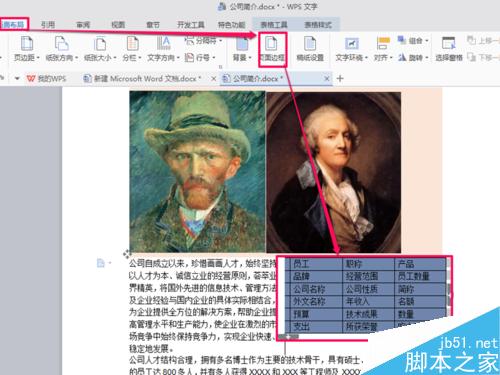The height and width of the screenshot is (375, 500).
Task: Open the 选择窗格 selection pane
Action: 449,49
